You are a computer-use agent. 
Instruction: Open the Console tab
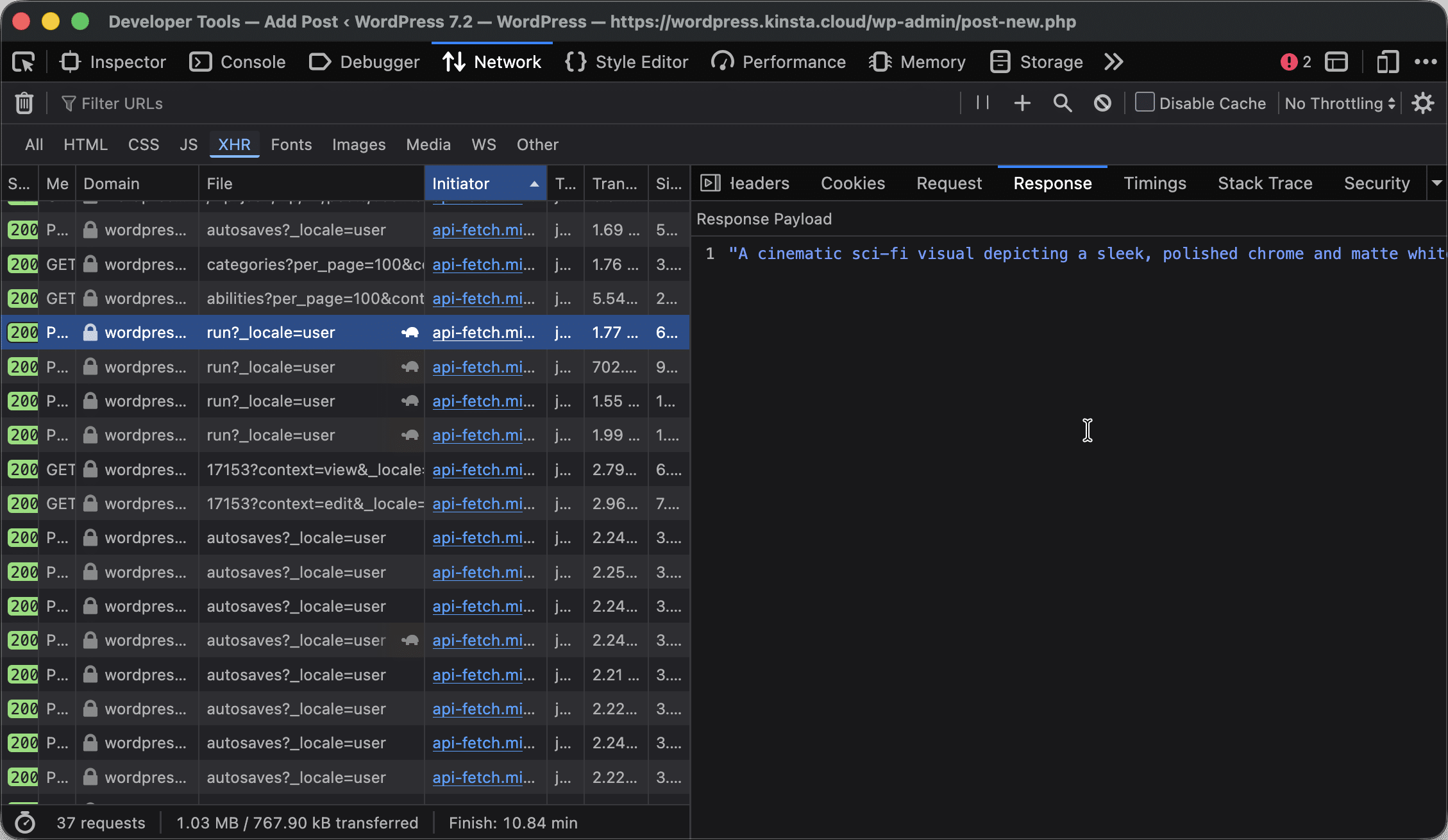click(x=238, y=62)
